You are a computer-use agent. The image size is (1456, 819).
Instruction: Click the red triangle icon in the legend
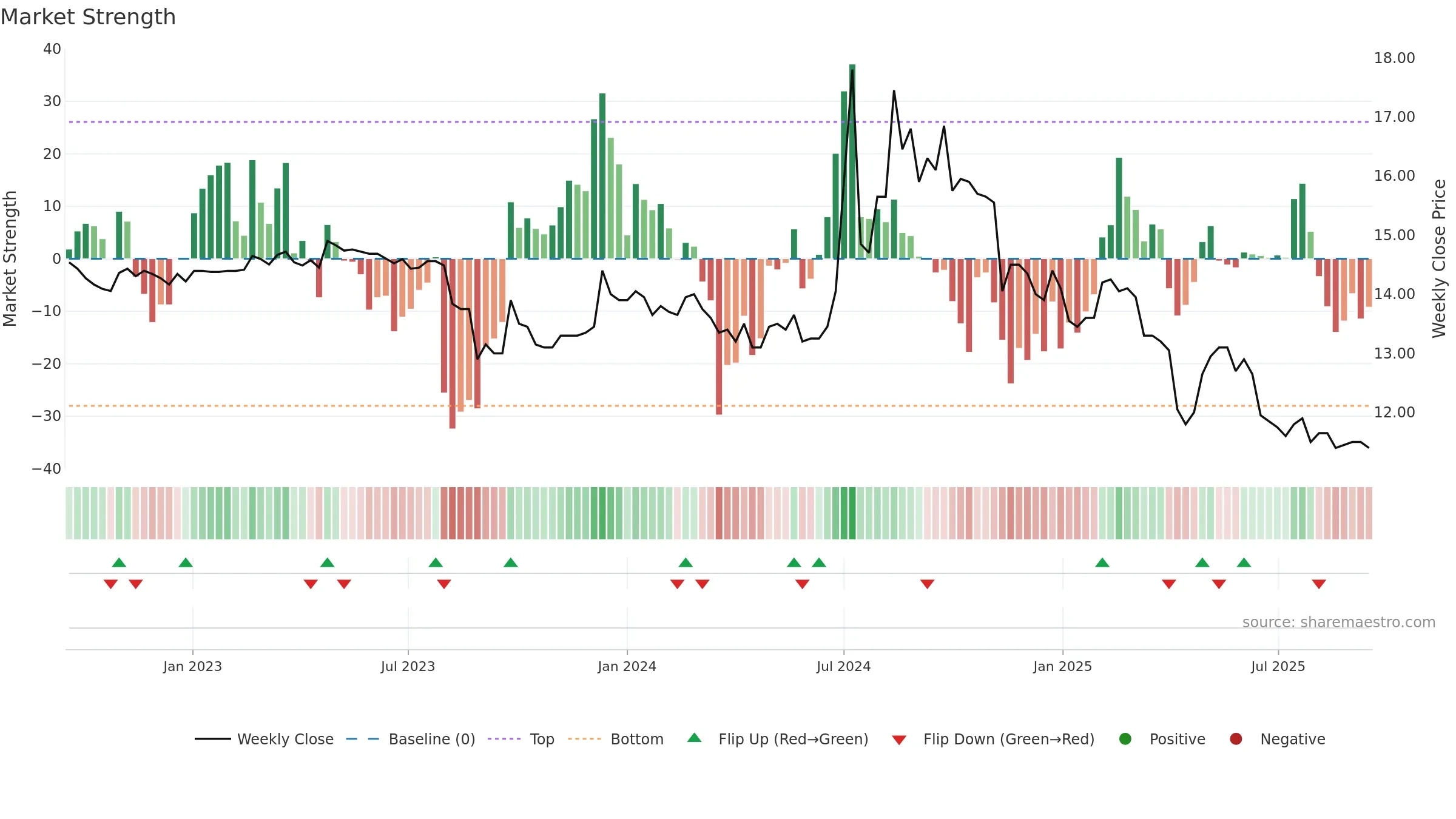click(x=899, y=740)
